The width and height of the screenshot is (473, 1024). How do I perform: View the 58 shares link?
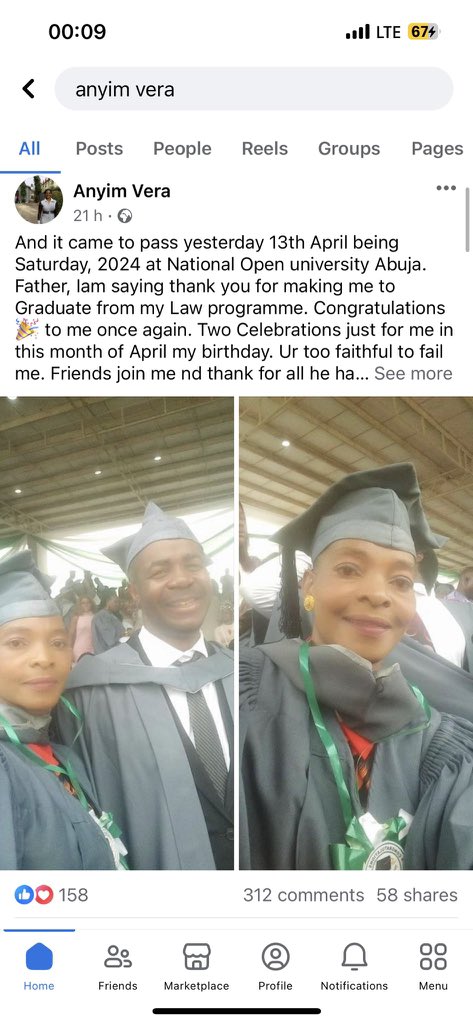[x=417, y=895]
